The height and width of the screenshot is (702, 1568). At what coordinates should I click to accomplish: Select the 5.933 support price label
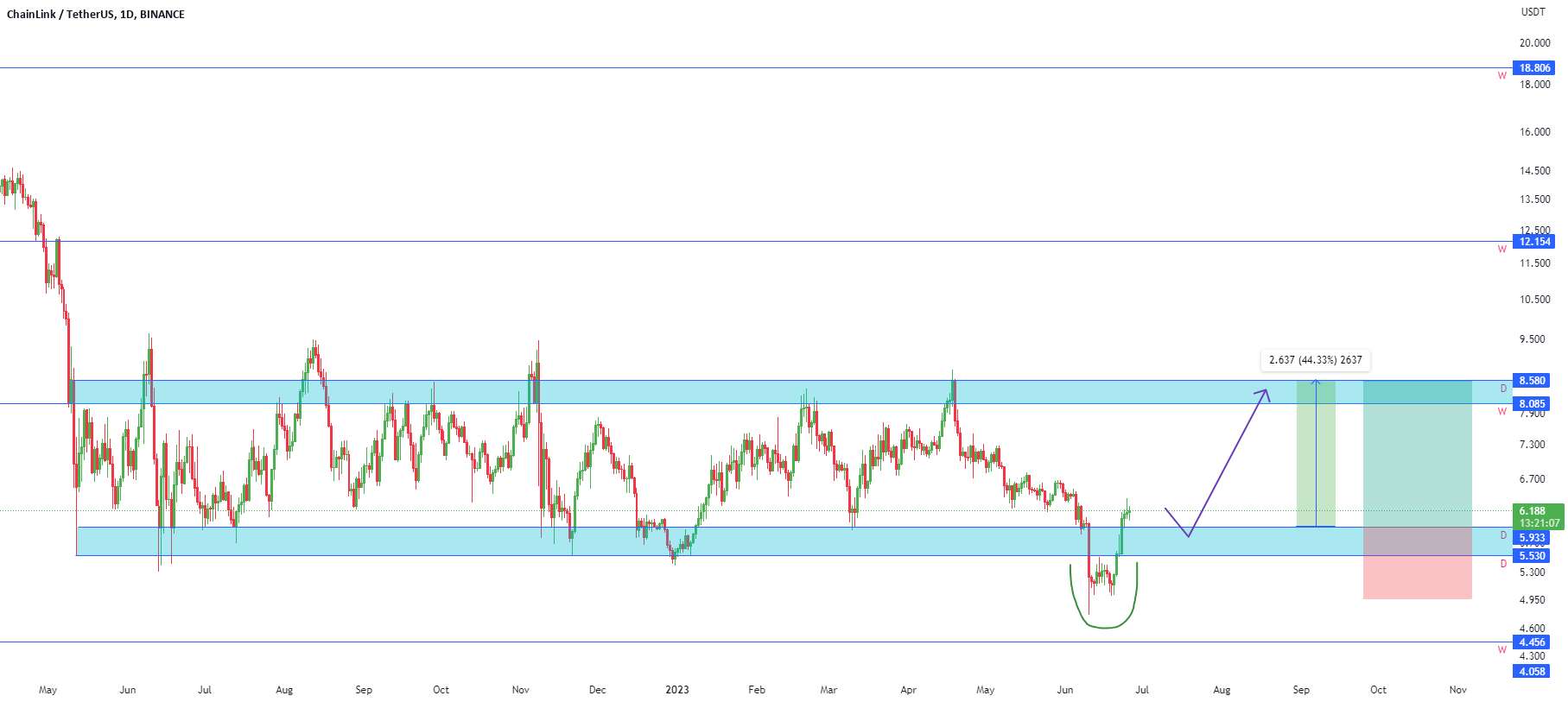point(1533,538)
